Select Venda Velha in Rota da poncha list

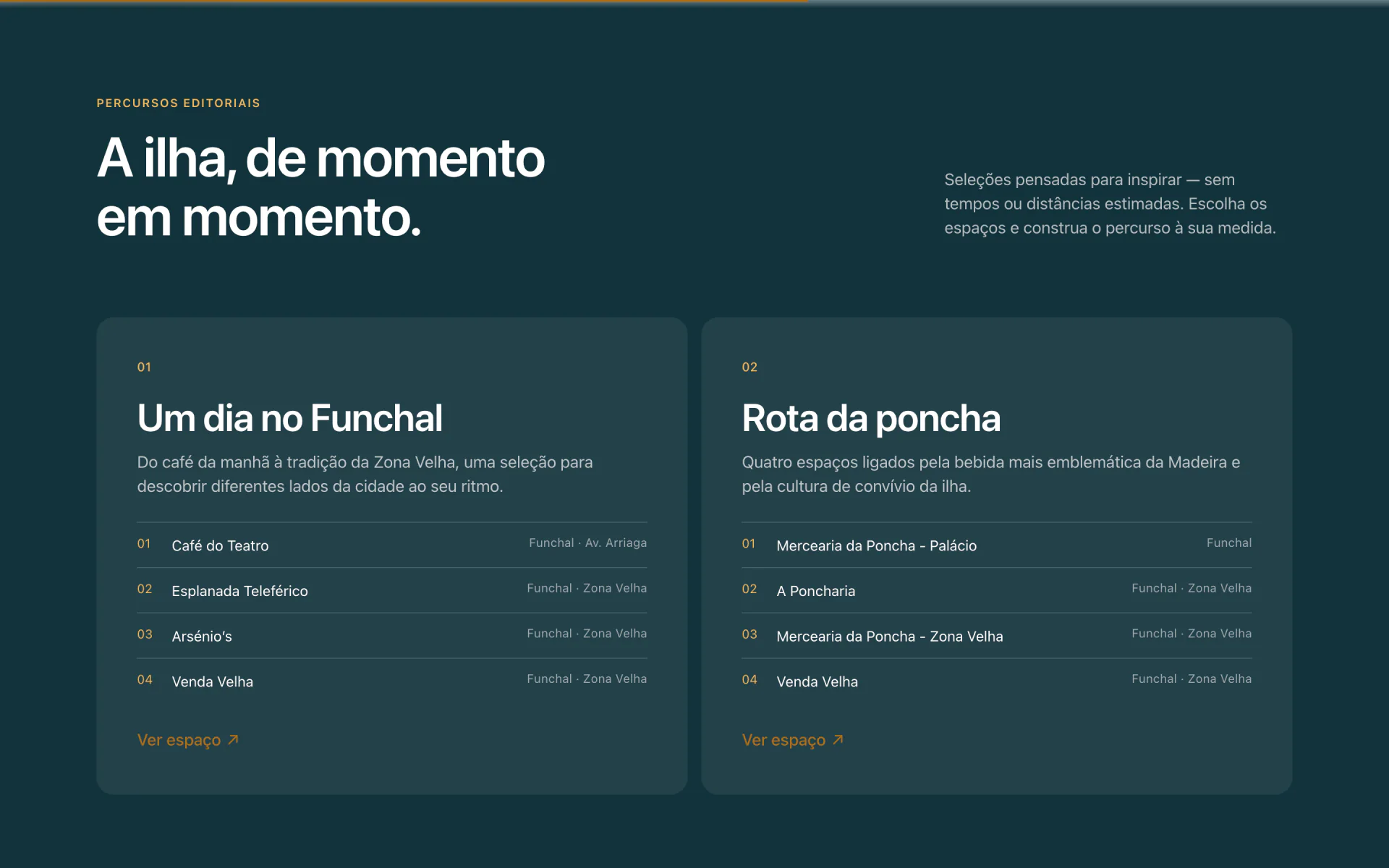click(997, 681)
